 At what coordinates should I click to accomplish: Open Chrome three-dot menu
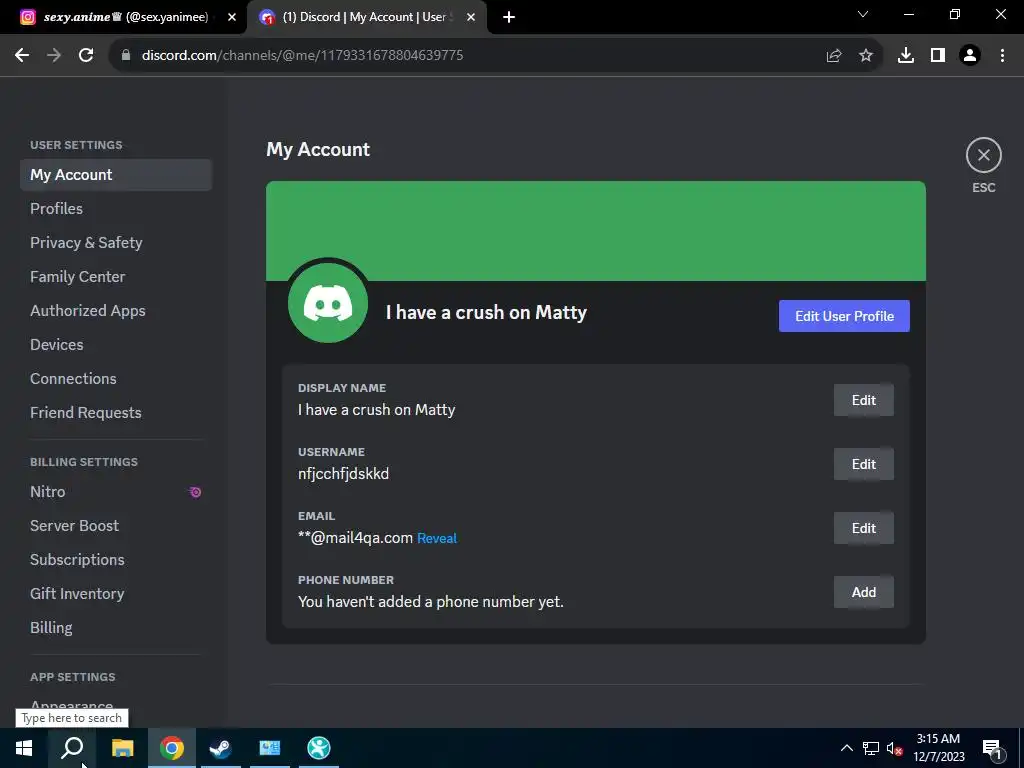1002,56
